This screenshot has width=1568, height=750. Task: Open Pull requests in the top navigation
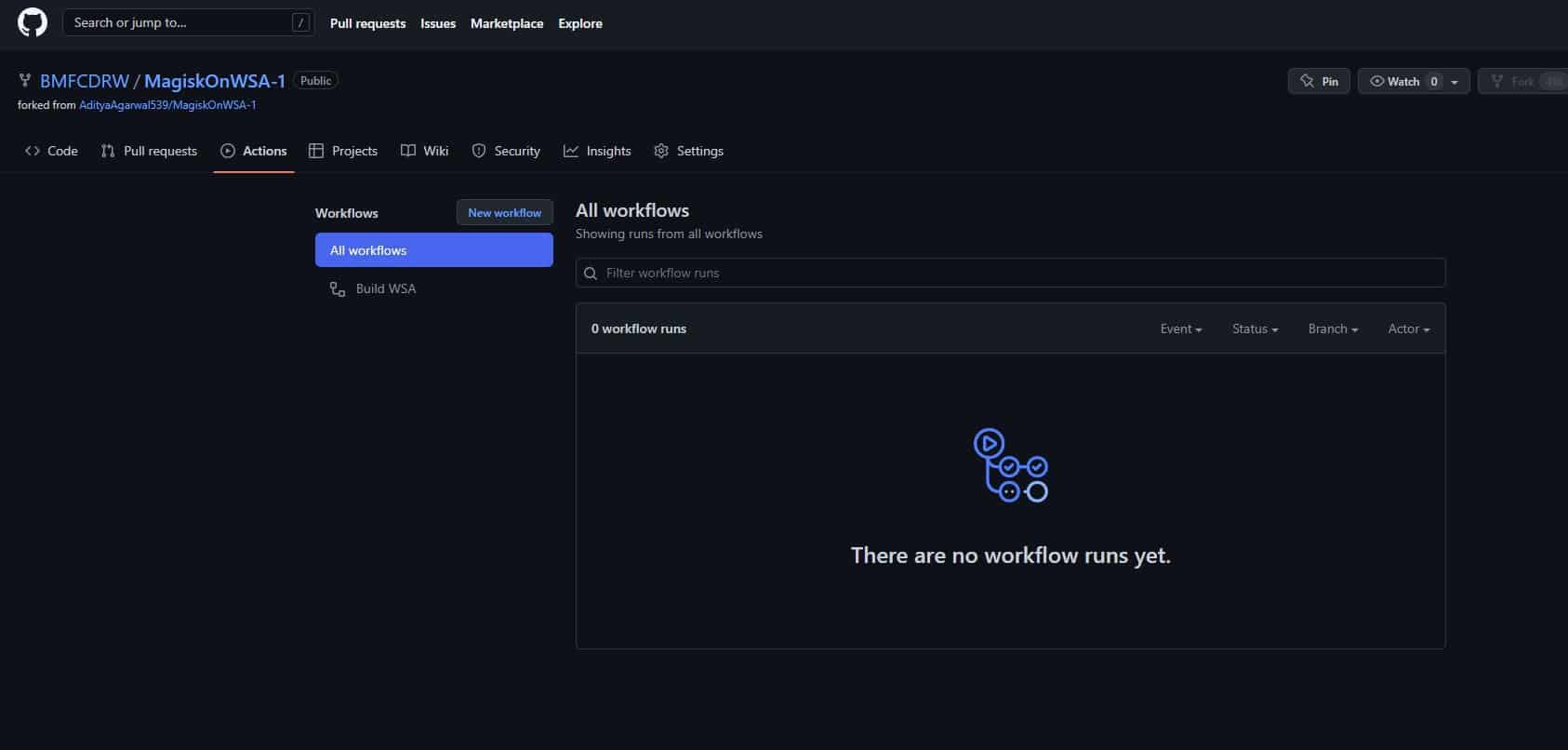point(367,23)
